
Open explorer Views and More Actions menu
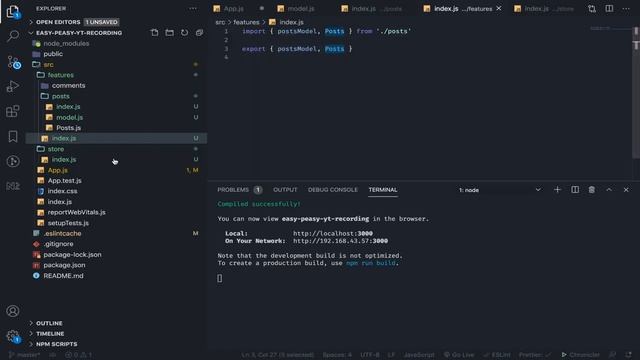[x=193, y=8]
